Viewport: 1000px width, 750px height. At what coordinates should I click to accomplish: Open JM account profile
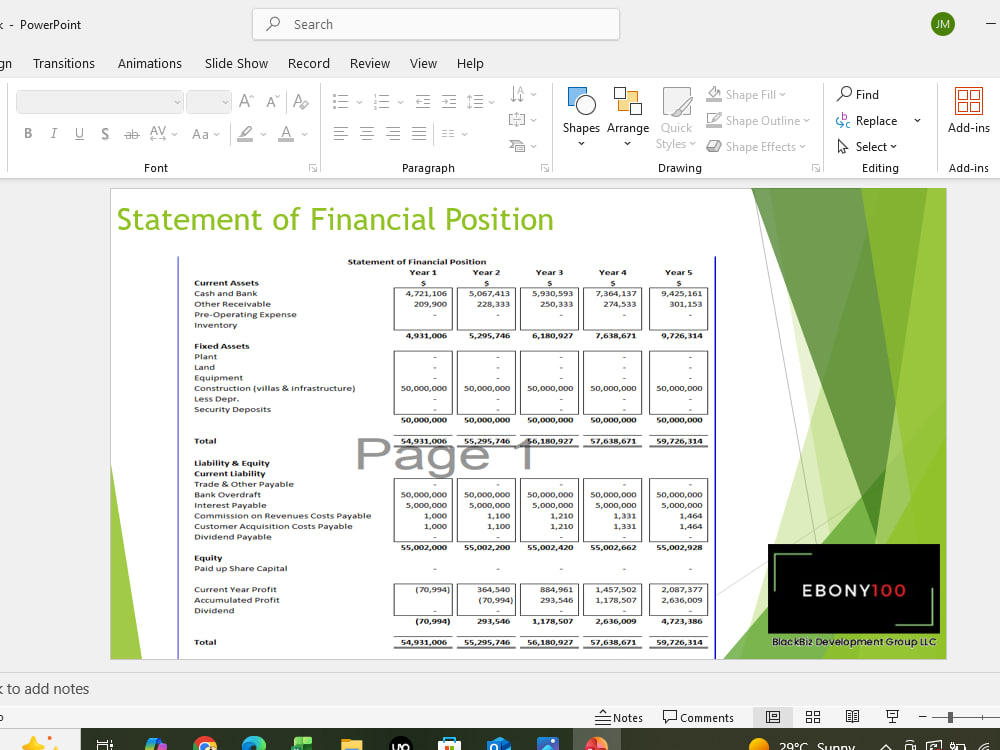coord(943,24)
